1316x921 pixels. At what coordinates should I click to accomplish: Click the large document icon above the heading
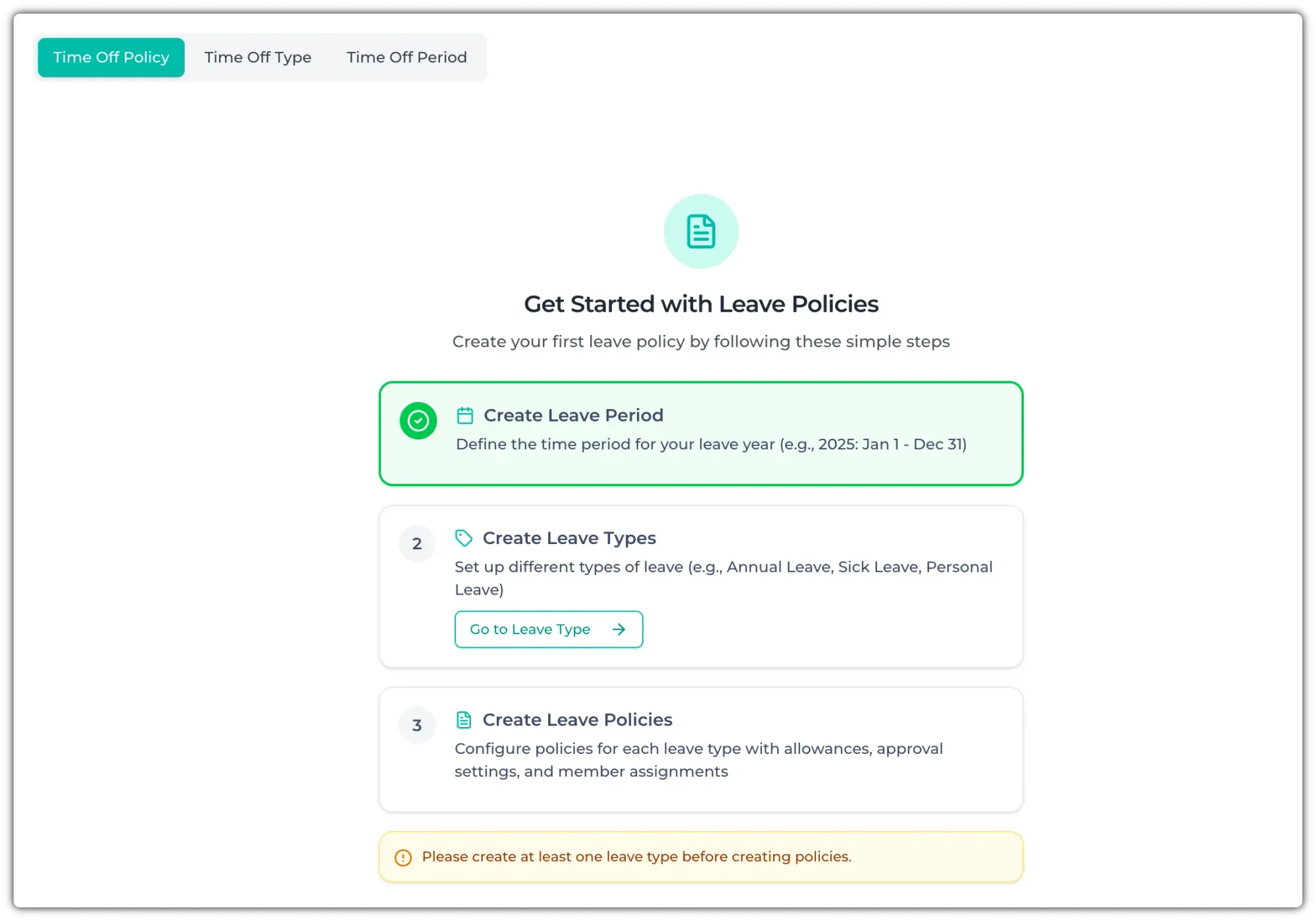701,232
